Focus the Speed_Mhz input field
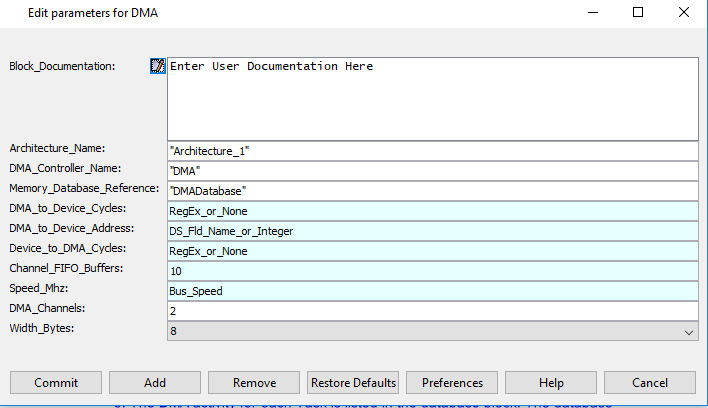Viewport: 708px width, 408px height. [x=432, y=291]
